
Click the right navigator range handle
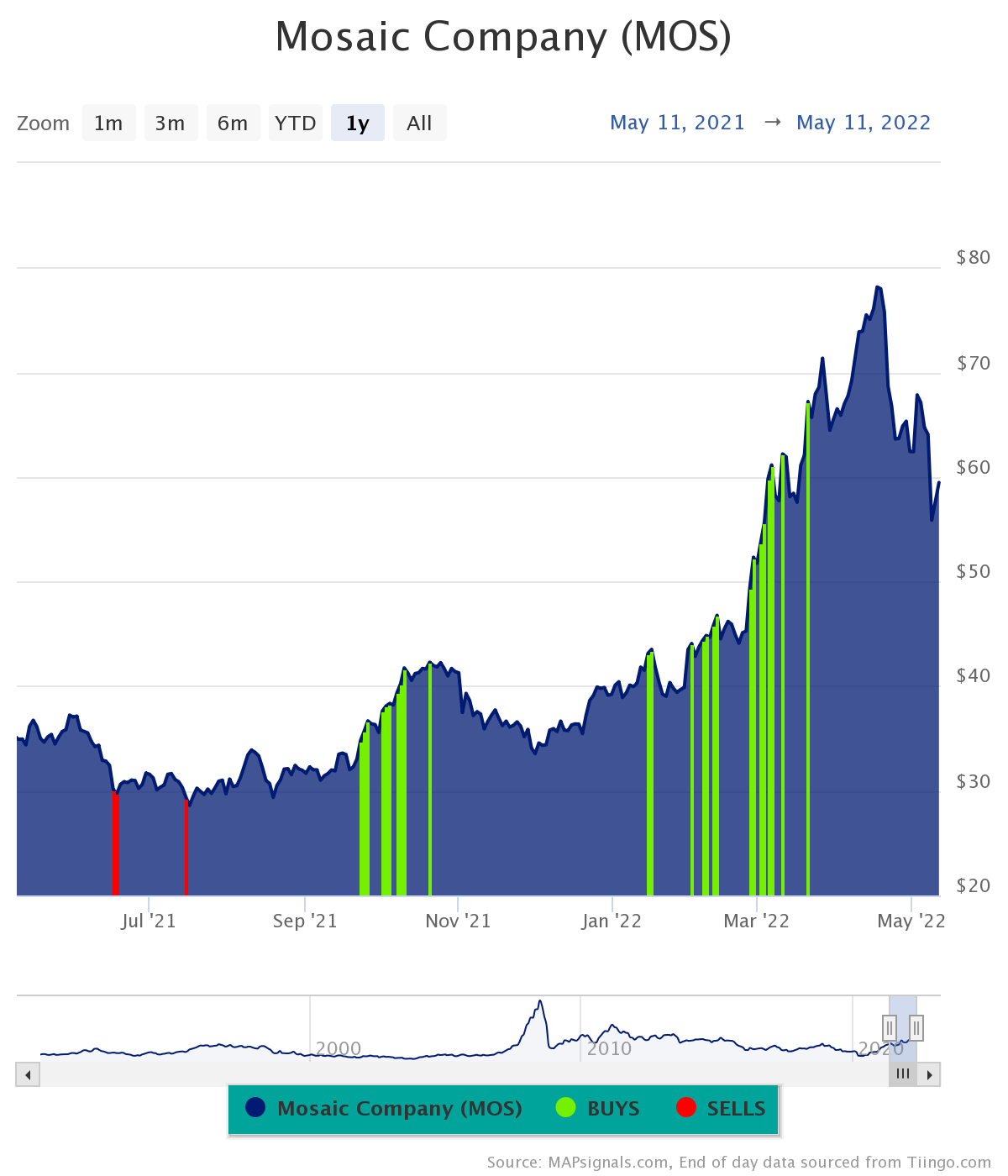click(916, 1027)
